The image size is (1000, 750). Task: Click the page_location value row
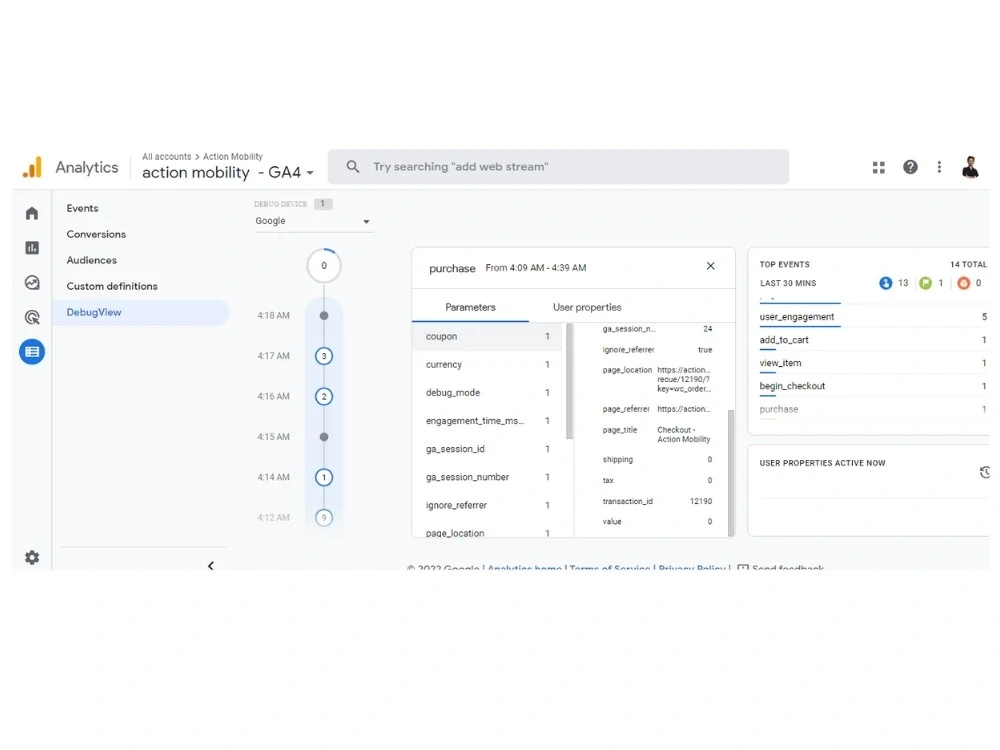pyautogui.click(x=657, y=379)
